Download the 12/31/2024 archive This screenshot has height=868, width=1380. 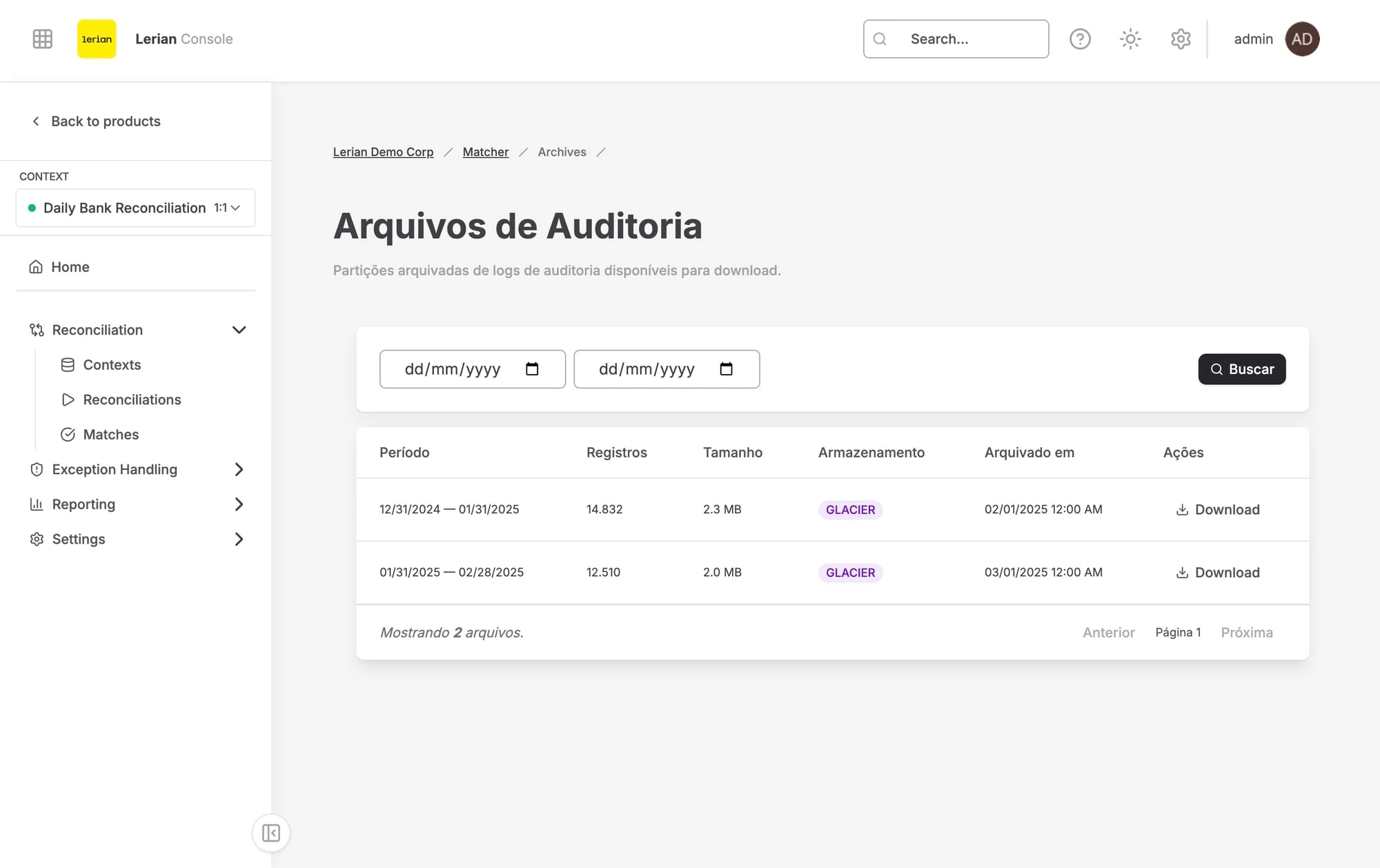[1218, 509]
